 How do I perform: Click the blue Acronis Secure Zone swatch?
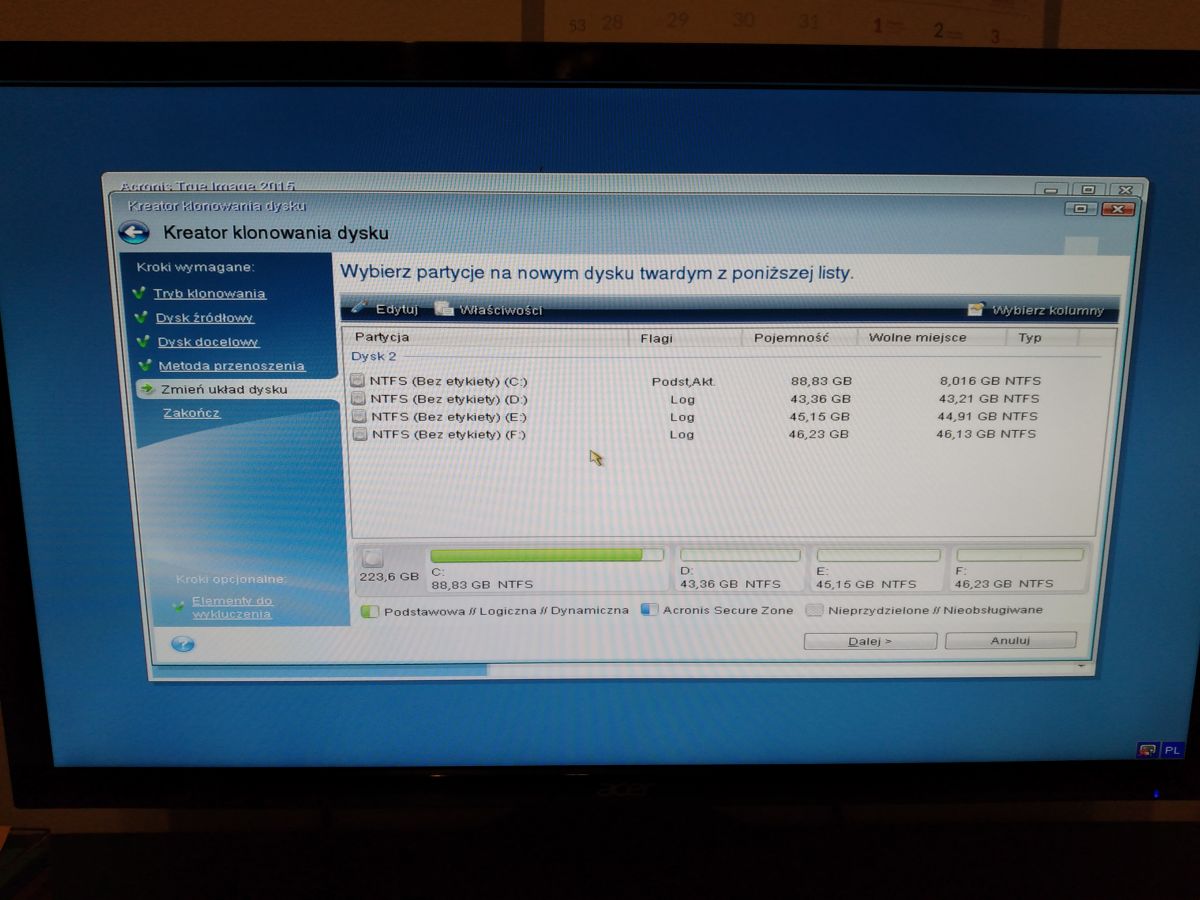point(649,610)
